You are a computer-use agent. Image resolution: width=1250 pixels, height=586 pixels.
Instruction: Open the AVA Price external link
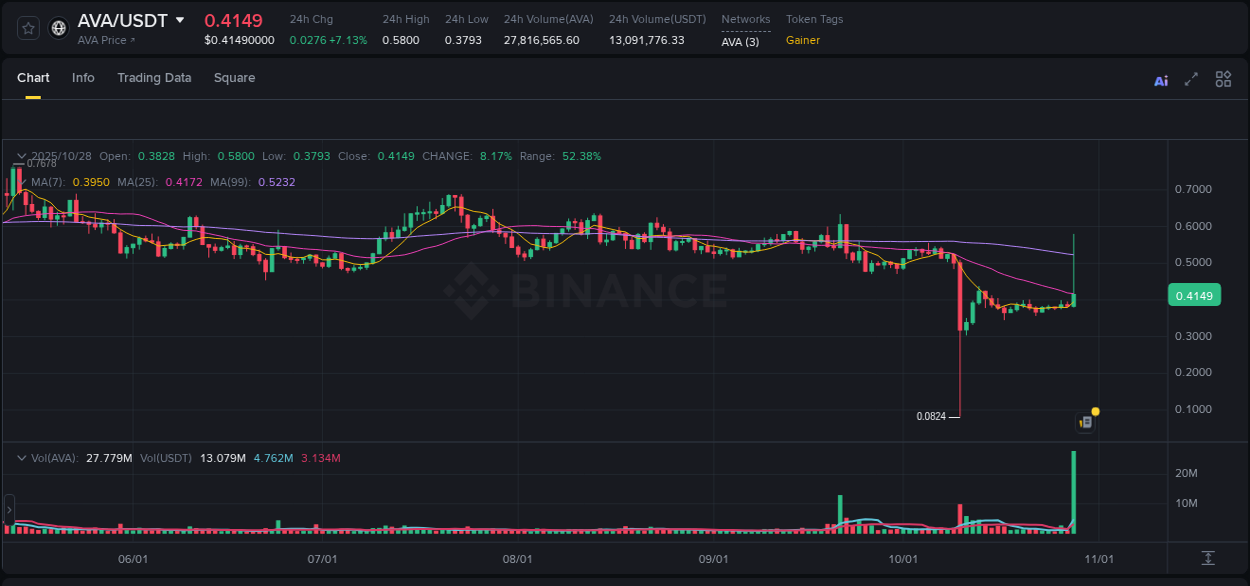[x=107, y=40]
